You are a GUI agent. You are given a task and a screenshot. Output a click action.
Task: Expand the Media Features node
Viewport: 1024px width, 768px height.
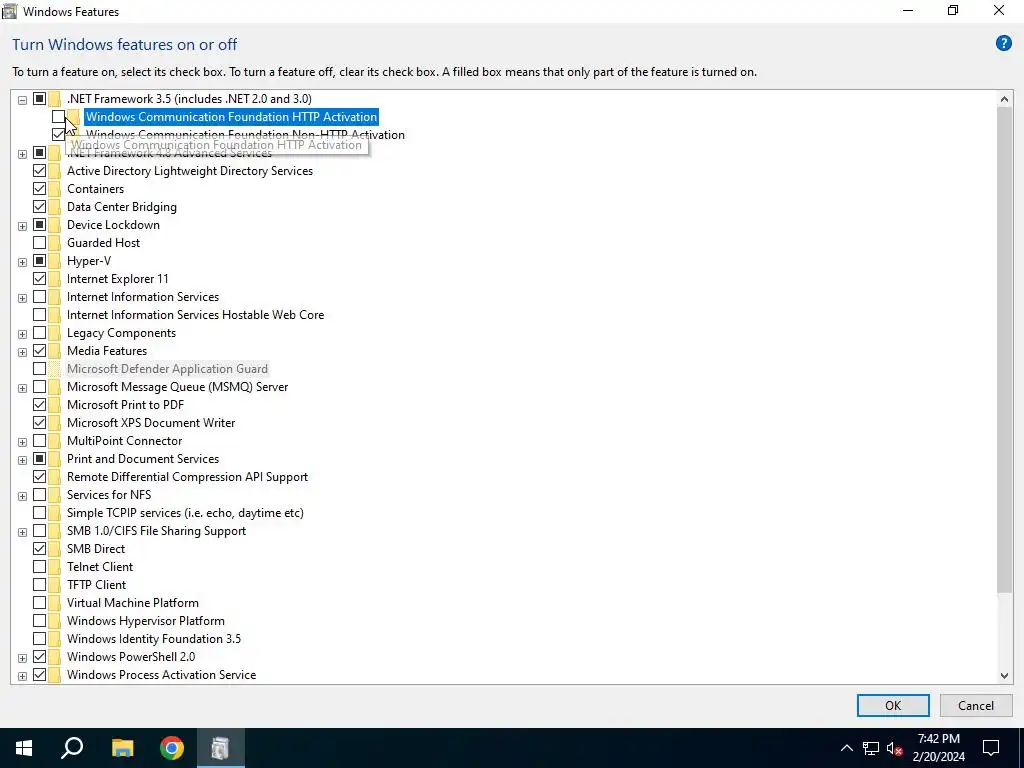[22, 352]
